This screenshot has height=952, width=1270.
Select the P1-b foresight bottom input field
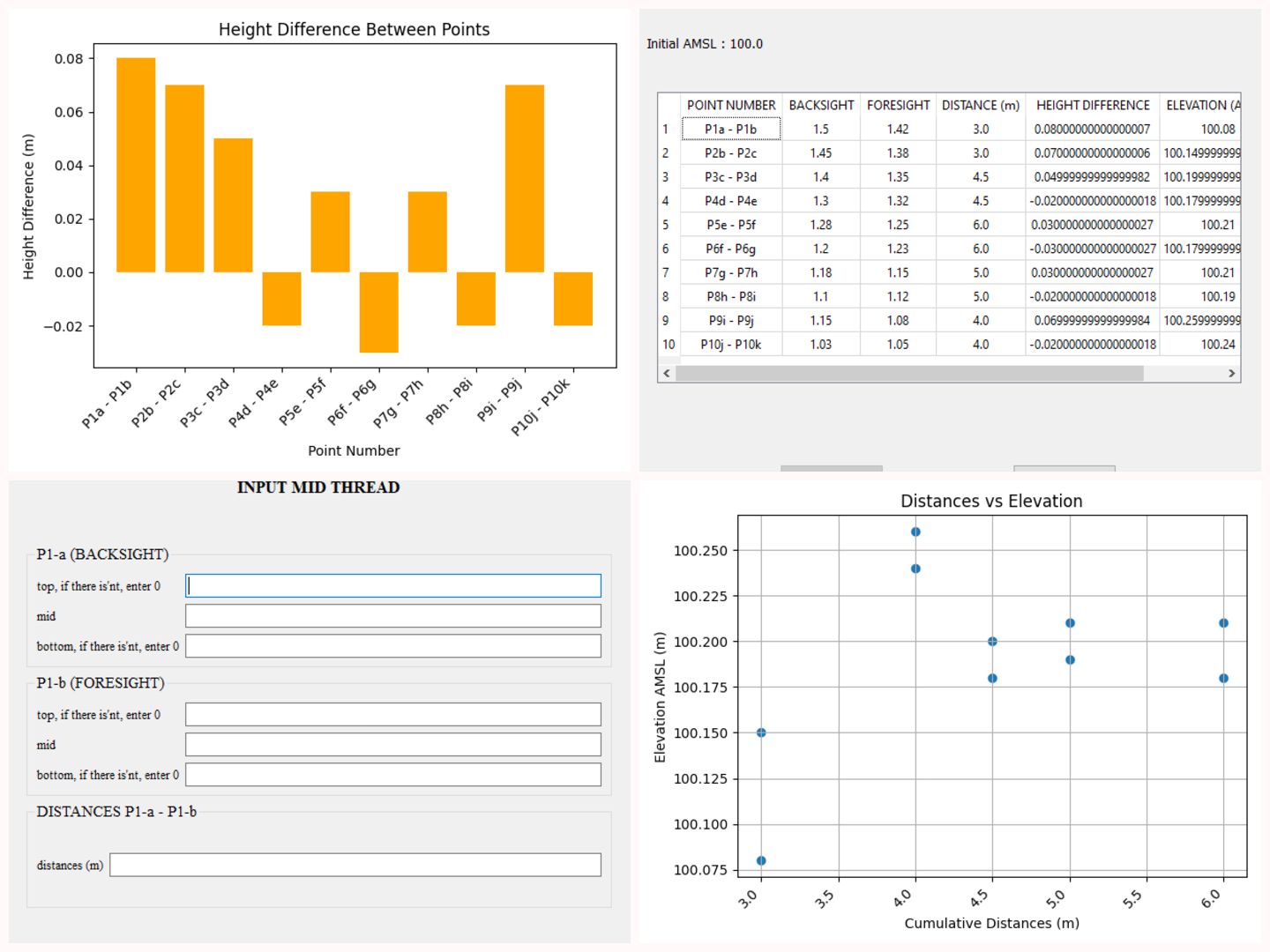(x=393, y=775)
